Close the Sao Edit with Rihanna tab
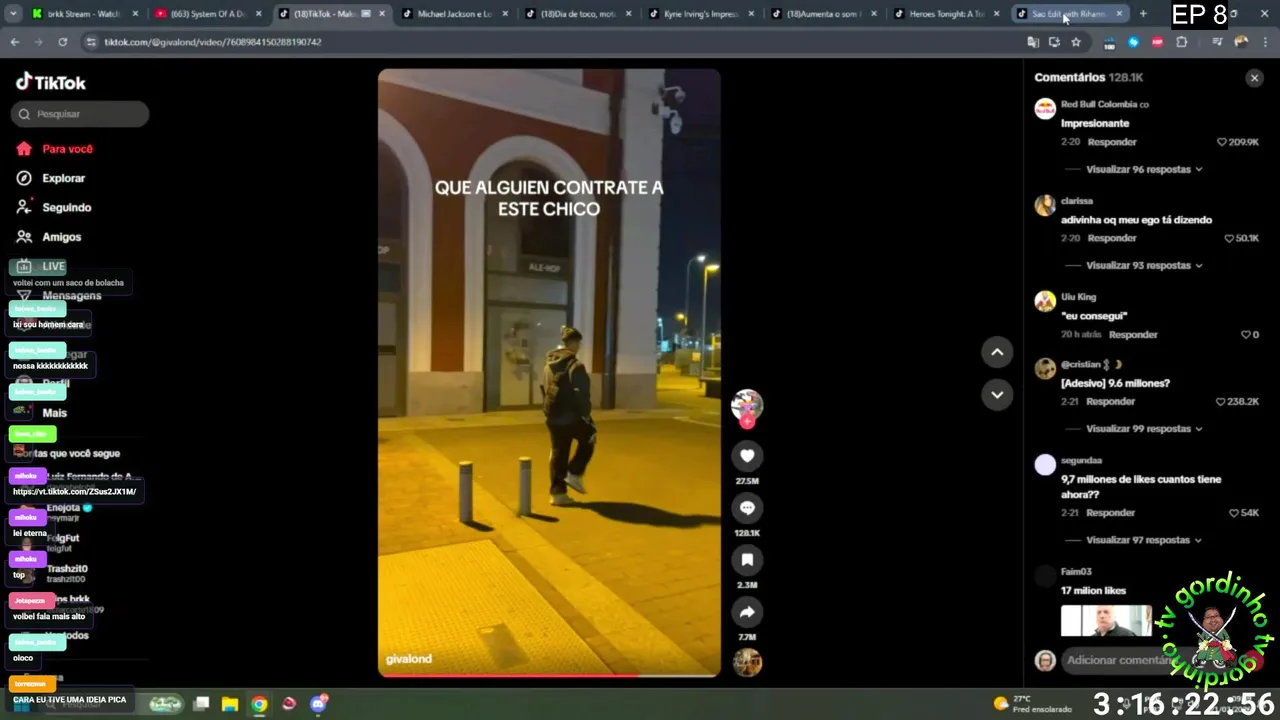The image size is (1280, 720). (1119, 13)
